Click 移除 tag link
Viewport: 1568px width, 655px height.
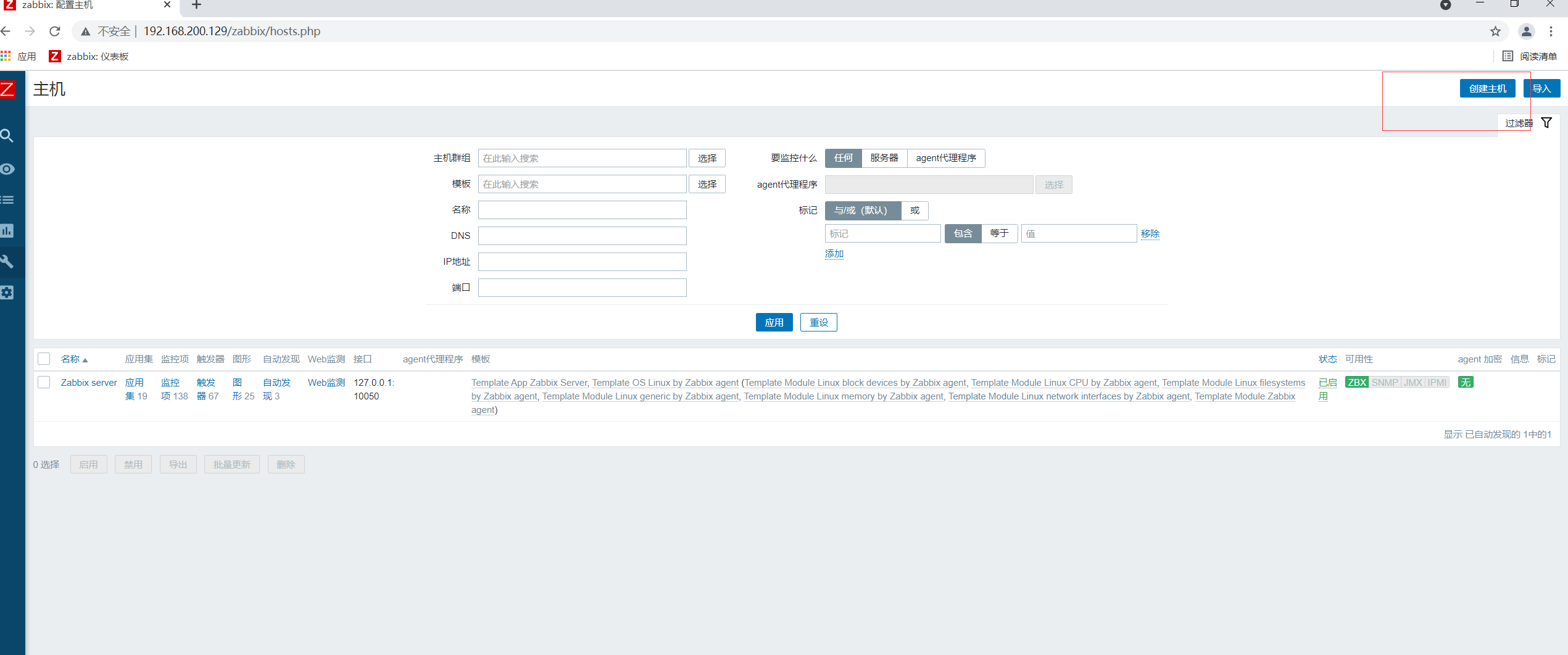pos(1150,233)
